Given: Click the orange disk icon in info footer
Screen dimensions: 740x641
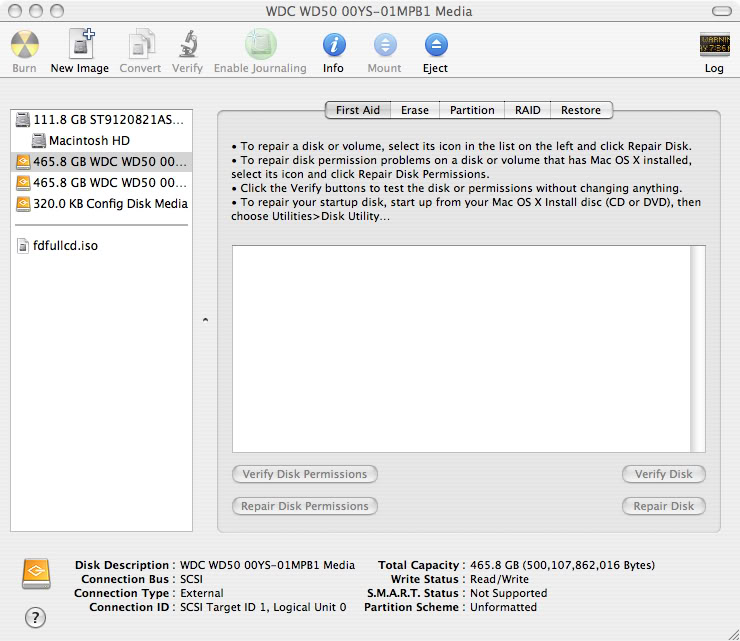Looking at the screenshot, I should (36, 574).
